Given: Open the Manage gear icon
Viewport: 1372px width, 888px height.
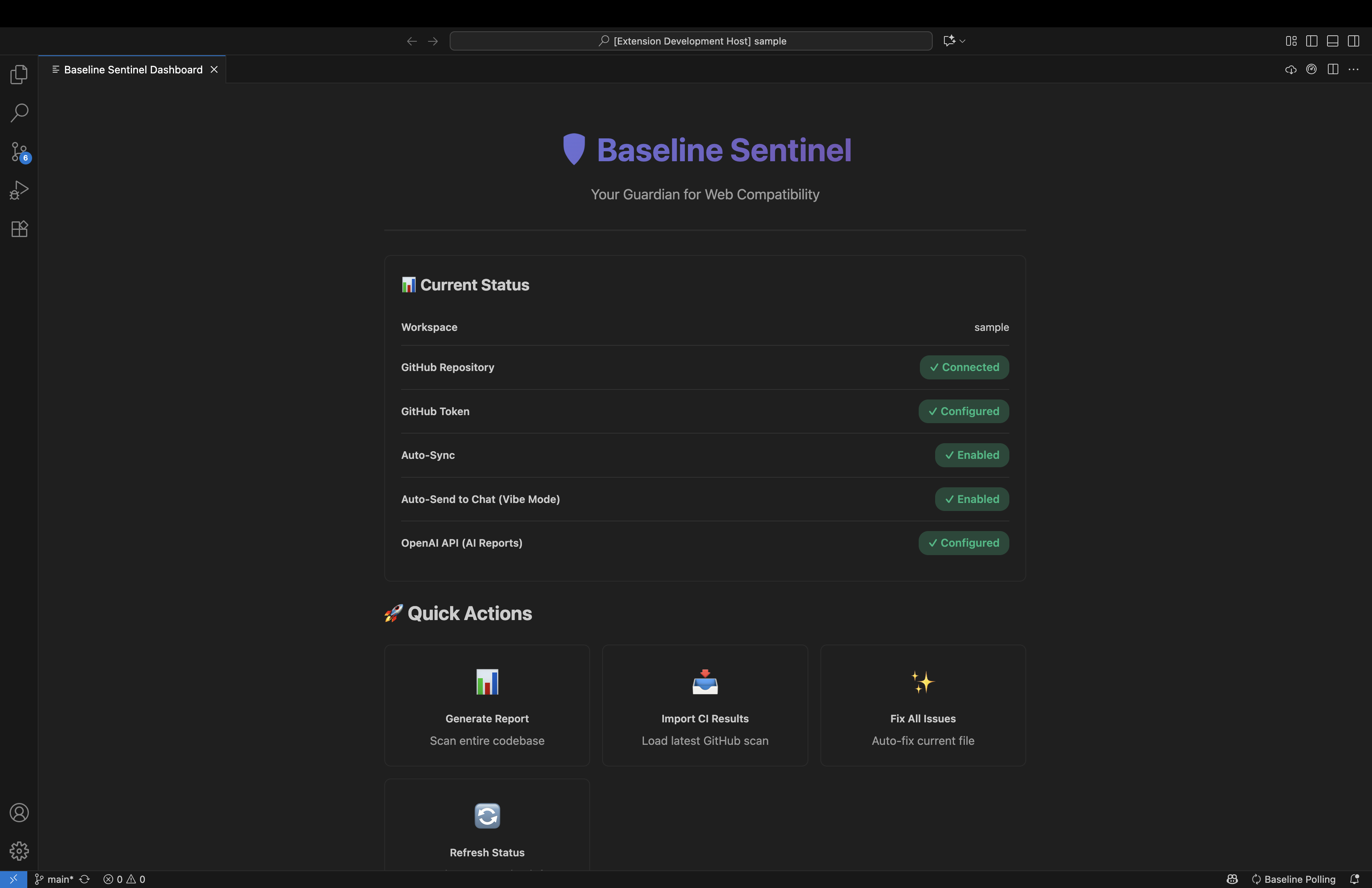Looking at the screenshot, I should click(x=19, y=851).
